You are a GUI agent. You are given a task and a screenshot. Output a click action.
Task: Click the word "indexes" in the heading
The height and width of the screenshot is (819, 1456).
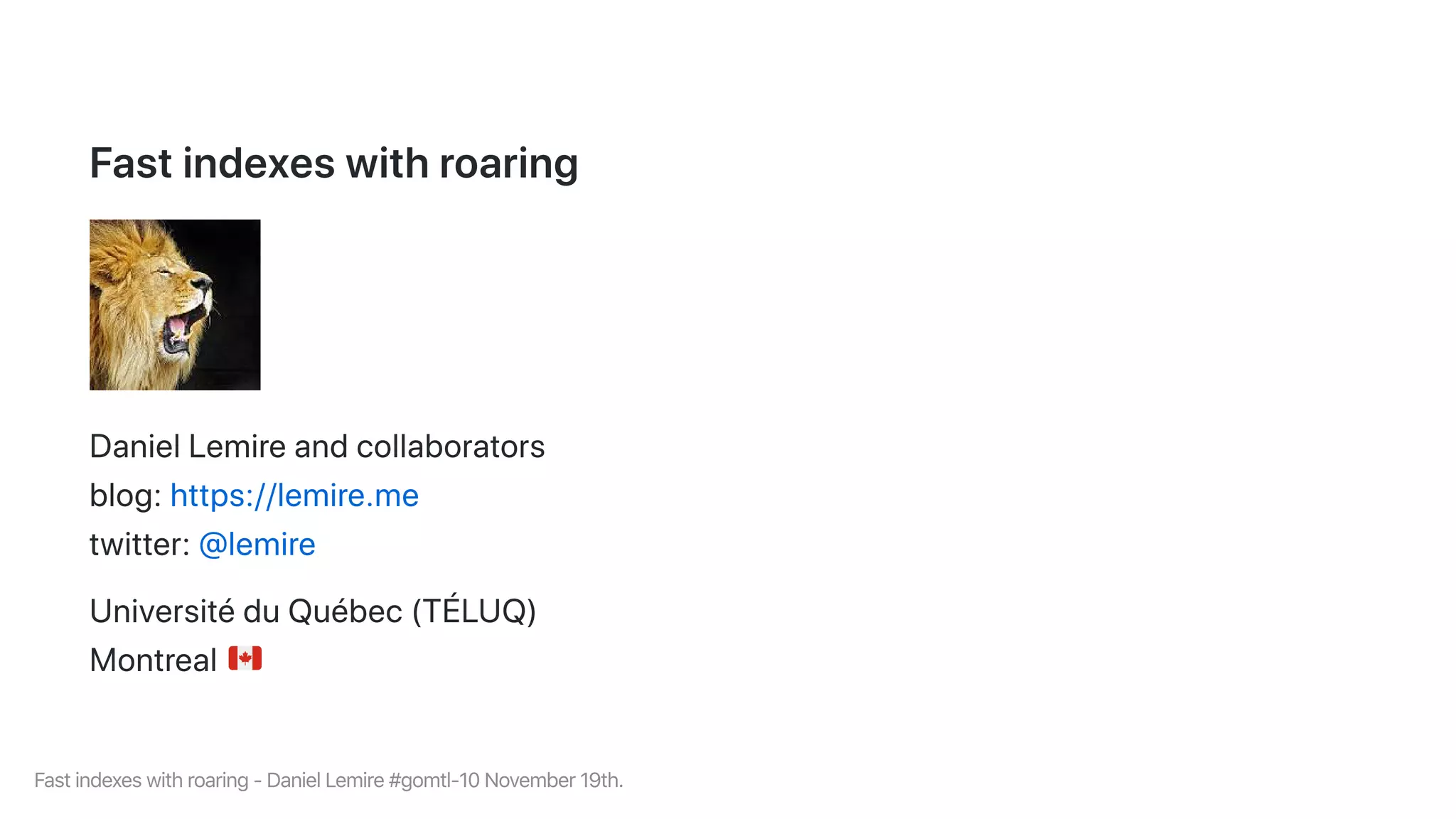(259, 164)
